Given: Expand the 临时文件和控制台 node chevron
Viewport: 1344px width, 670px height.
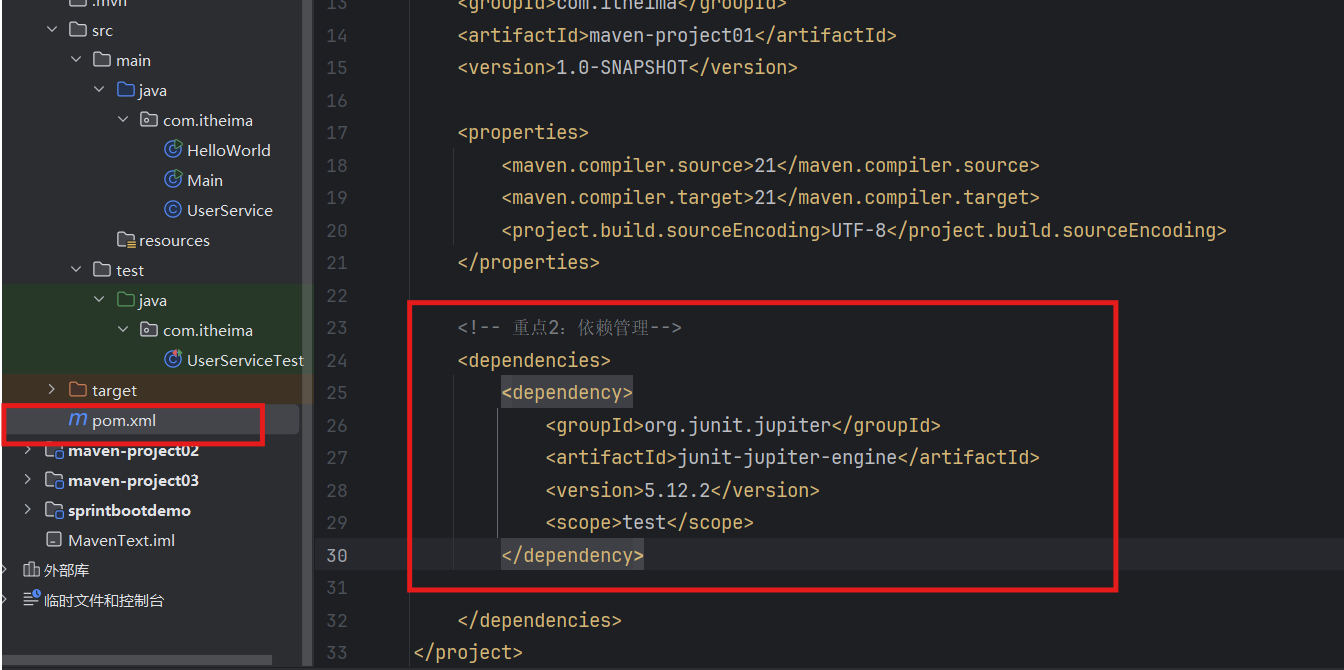Looking at the screenshot, I should [x=5, y=600].
